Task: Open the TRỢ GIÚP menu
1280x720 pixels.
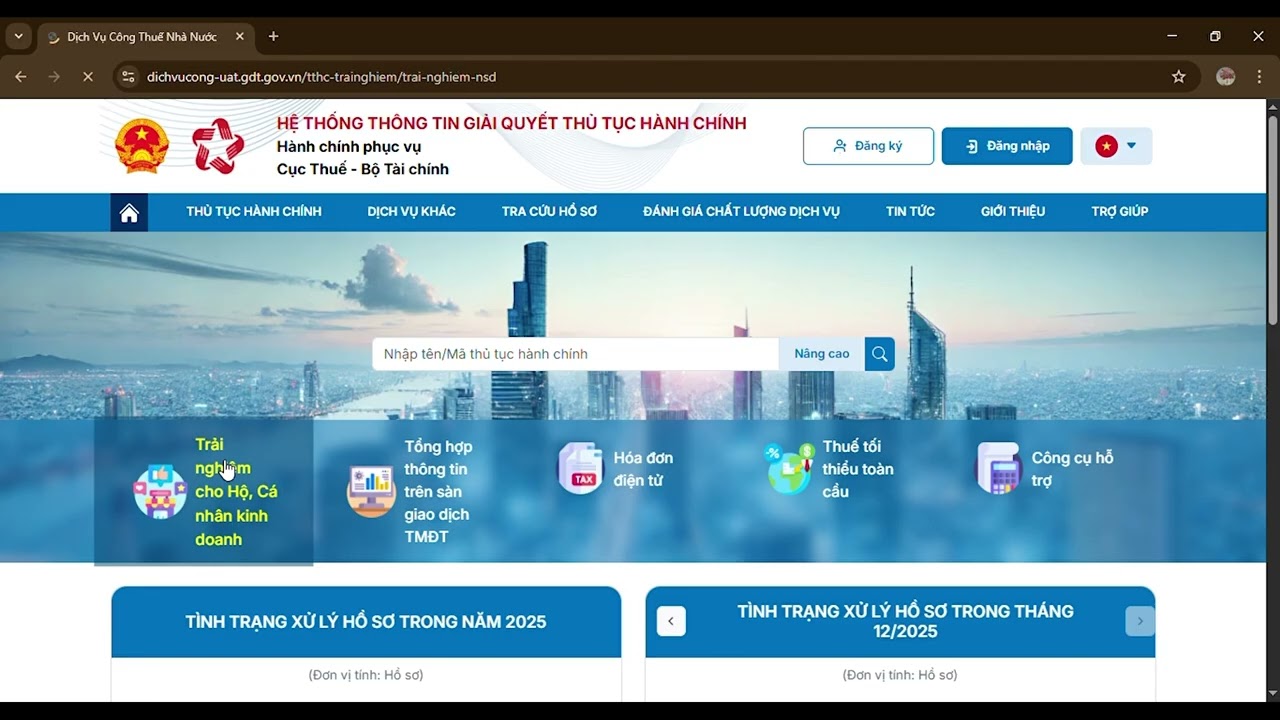Action: 1120,212
